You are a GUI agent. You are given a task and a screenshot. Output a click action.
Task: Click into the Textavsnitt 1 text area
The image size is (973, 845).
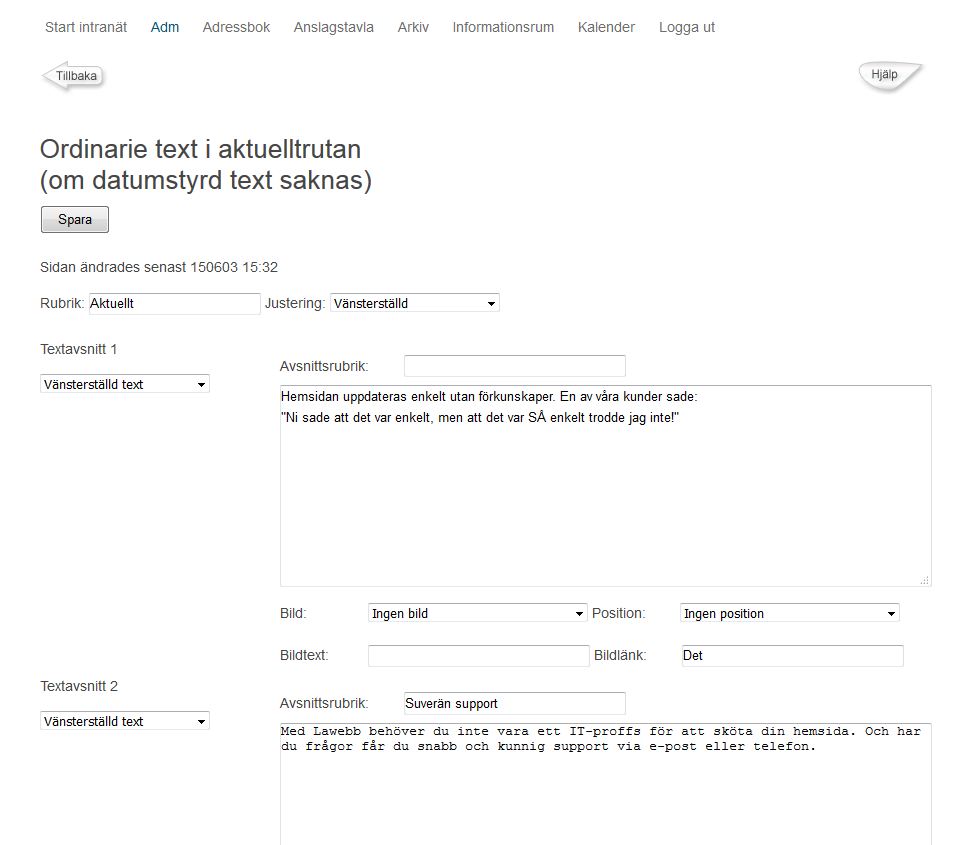[x=606, y=486]
